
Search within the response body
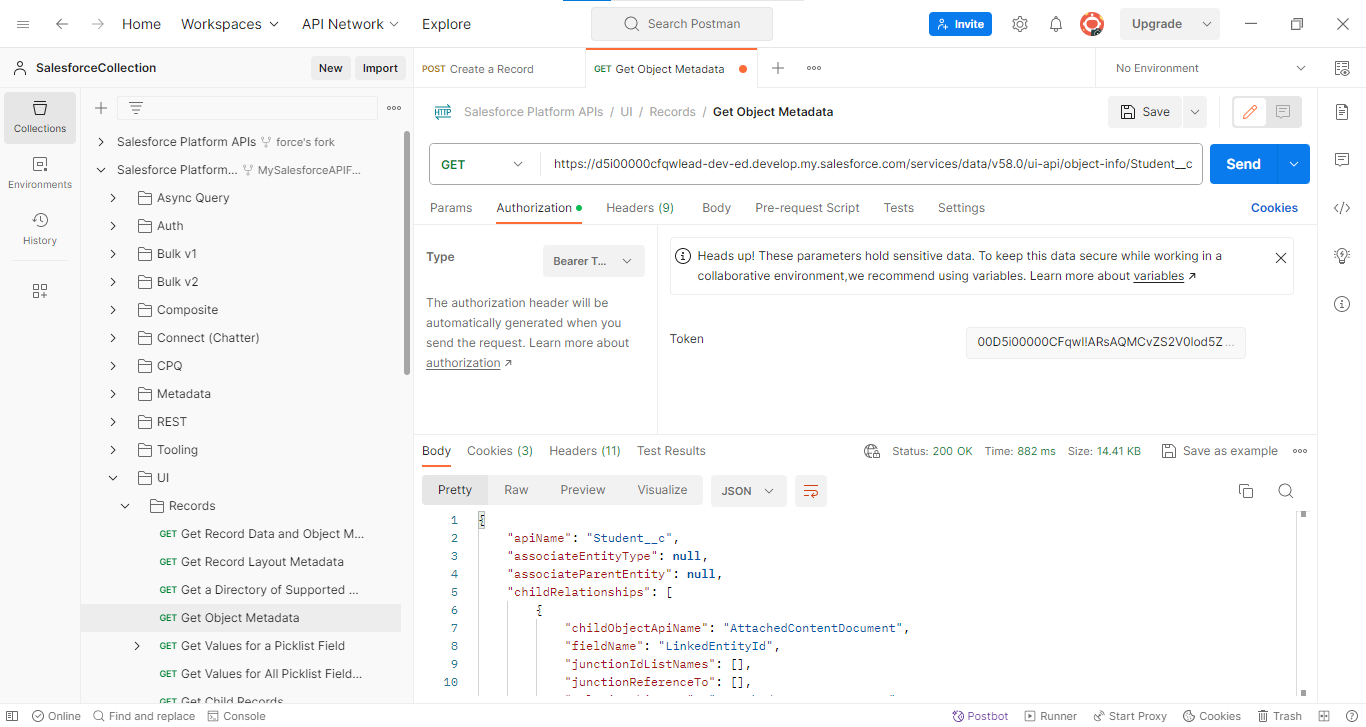coord(1286,491)
